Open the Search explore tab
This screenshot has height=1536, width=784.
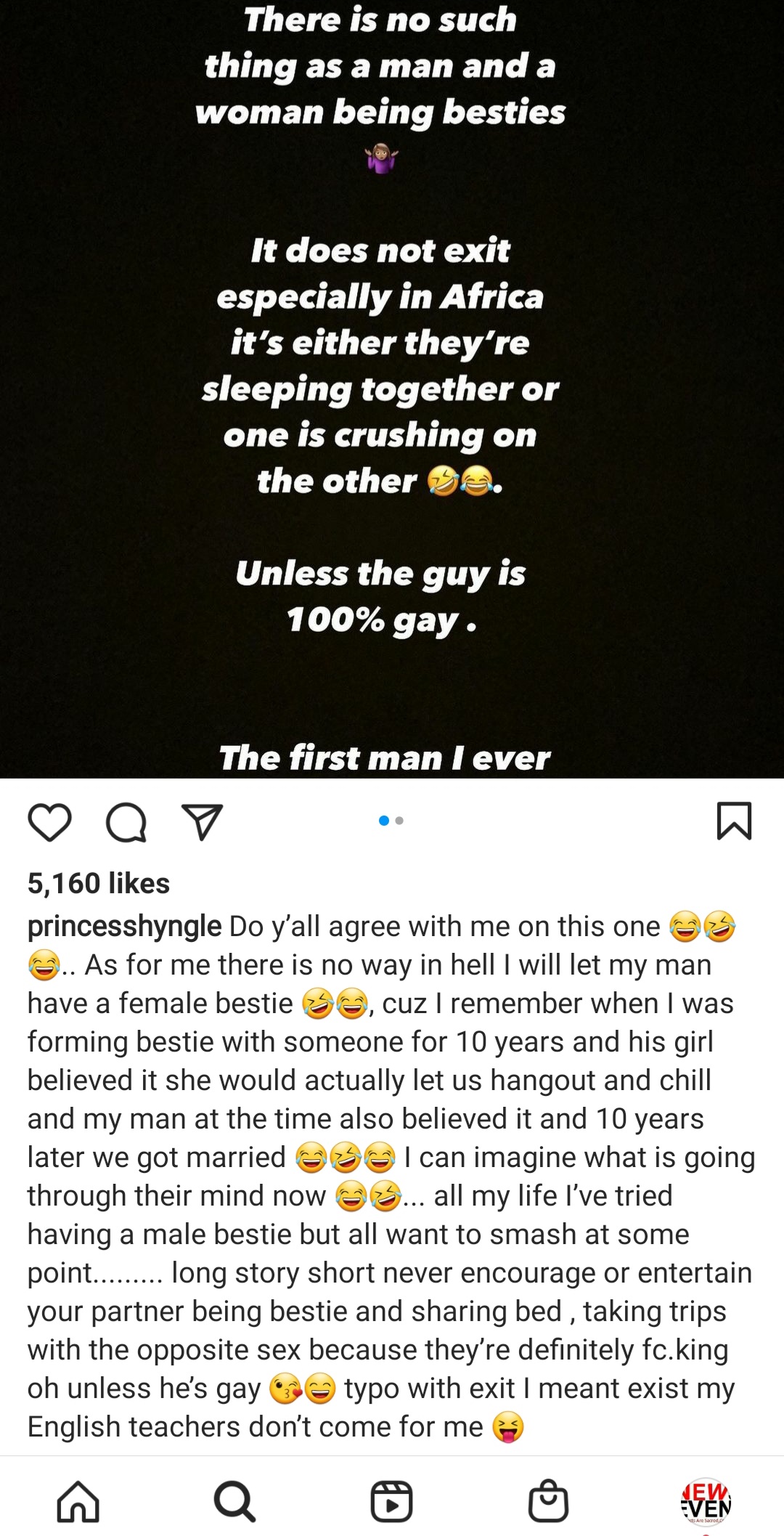coord(234,1501)
